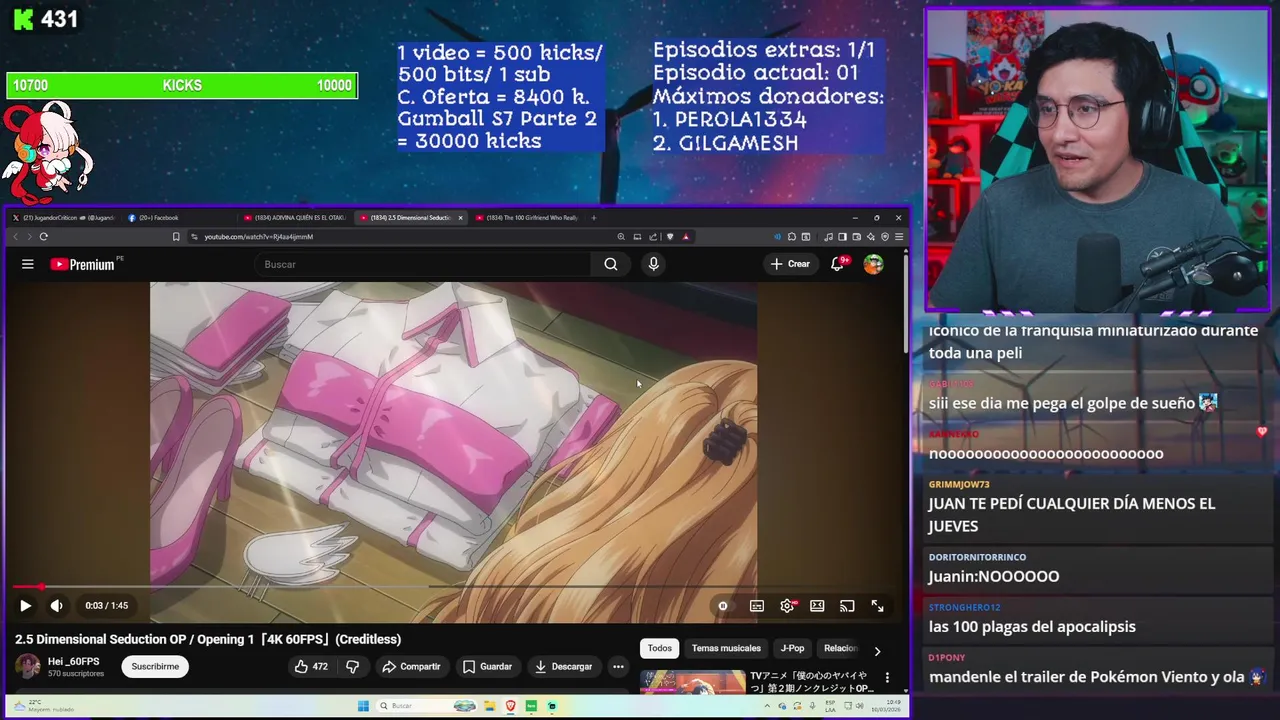The image size is (1280, 720).
Task: Bookmark the page with the bookmark icon
Action: 176,237
